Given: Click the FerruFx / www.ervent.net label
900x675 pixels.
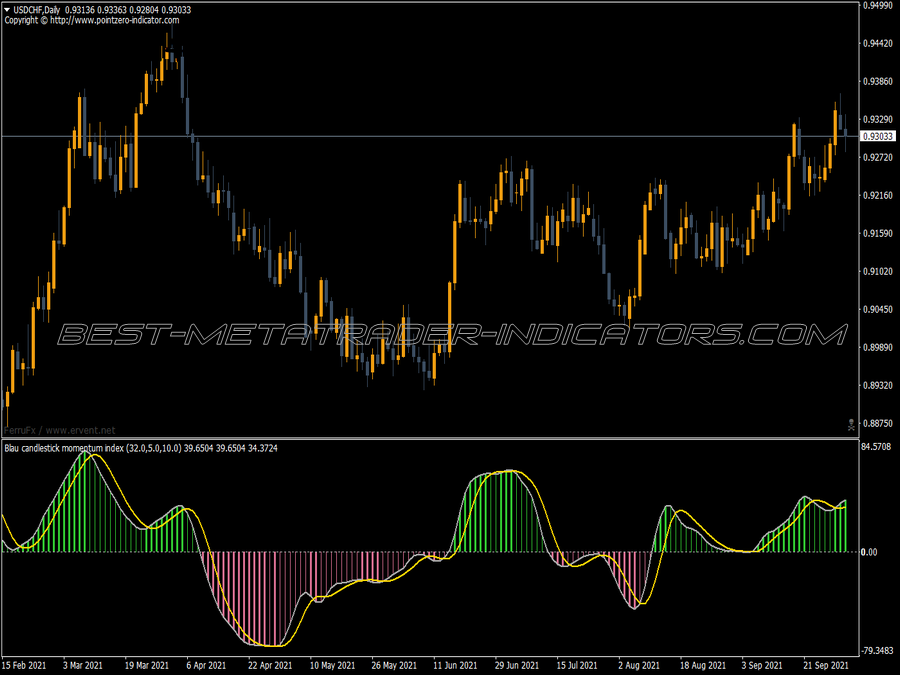Looking at the screenshot, I should point(60,430).
